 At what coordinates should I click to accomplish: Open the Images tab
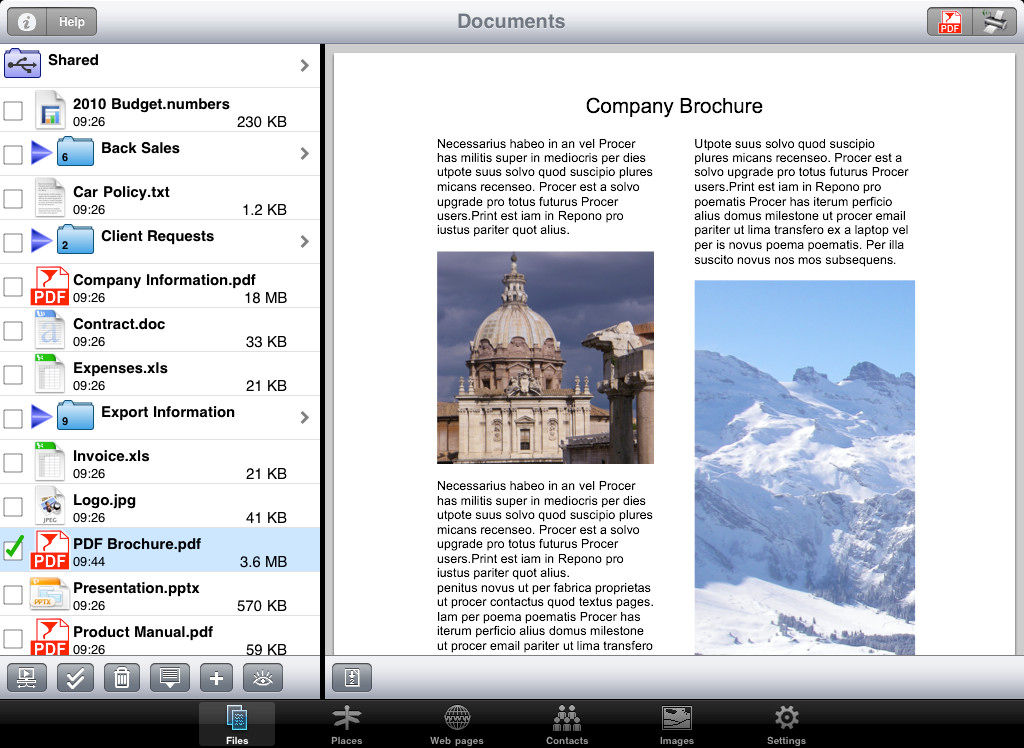pos(677,724)
